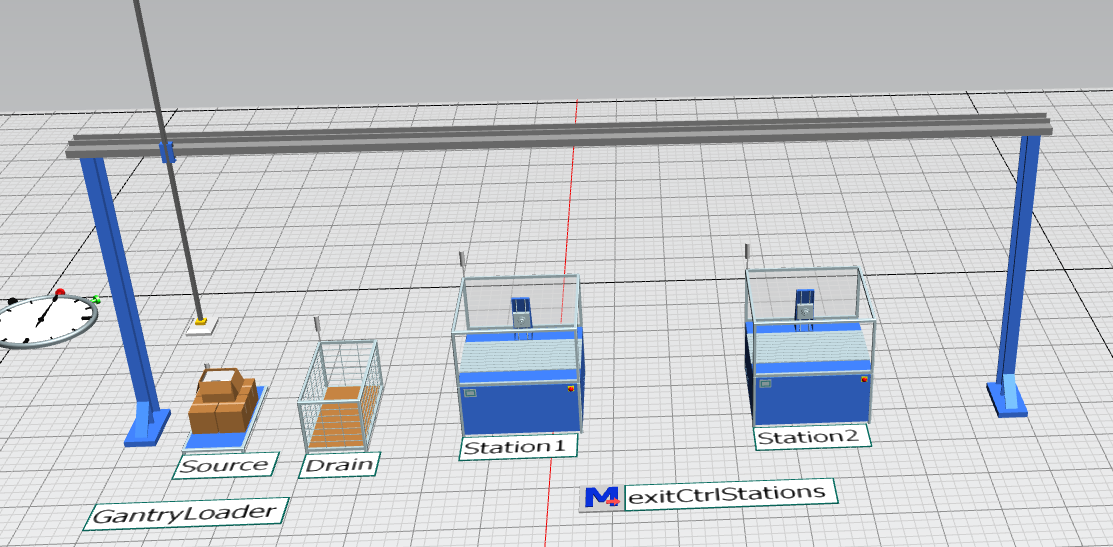Viewport: 1113px width, 547px height.
Task: Click the Drain name label
Action: click(340, 464)
